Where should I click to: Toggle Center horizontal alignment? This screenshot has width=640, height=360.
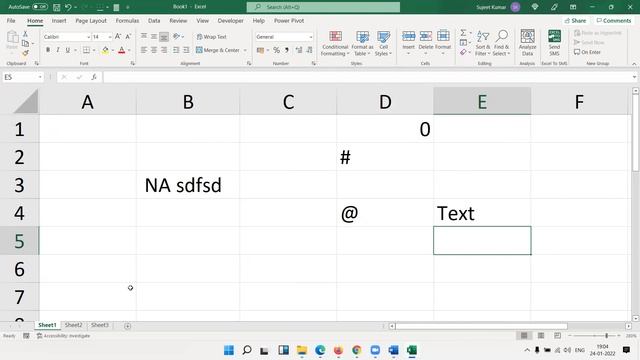[154, 50]
